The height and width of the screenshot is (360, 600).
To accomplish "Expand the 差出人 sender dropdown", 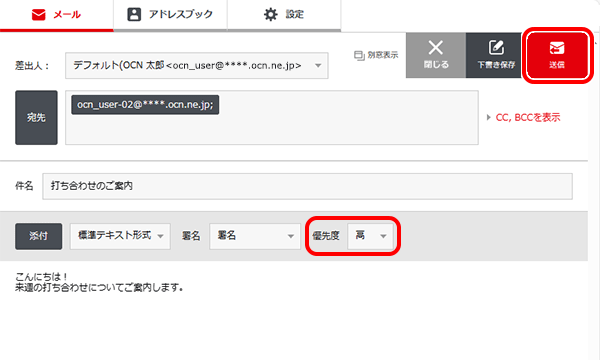I will (197, 66).
